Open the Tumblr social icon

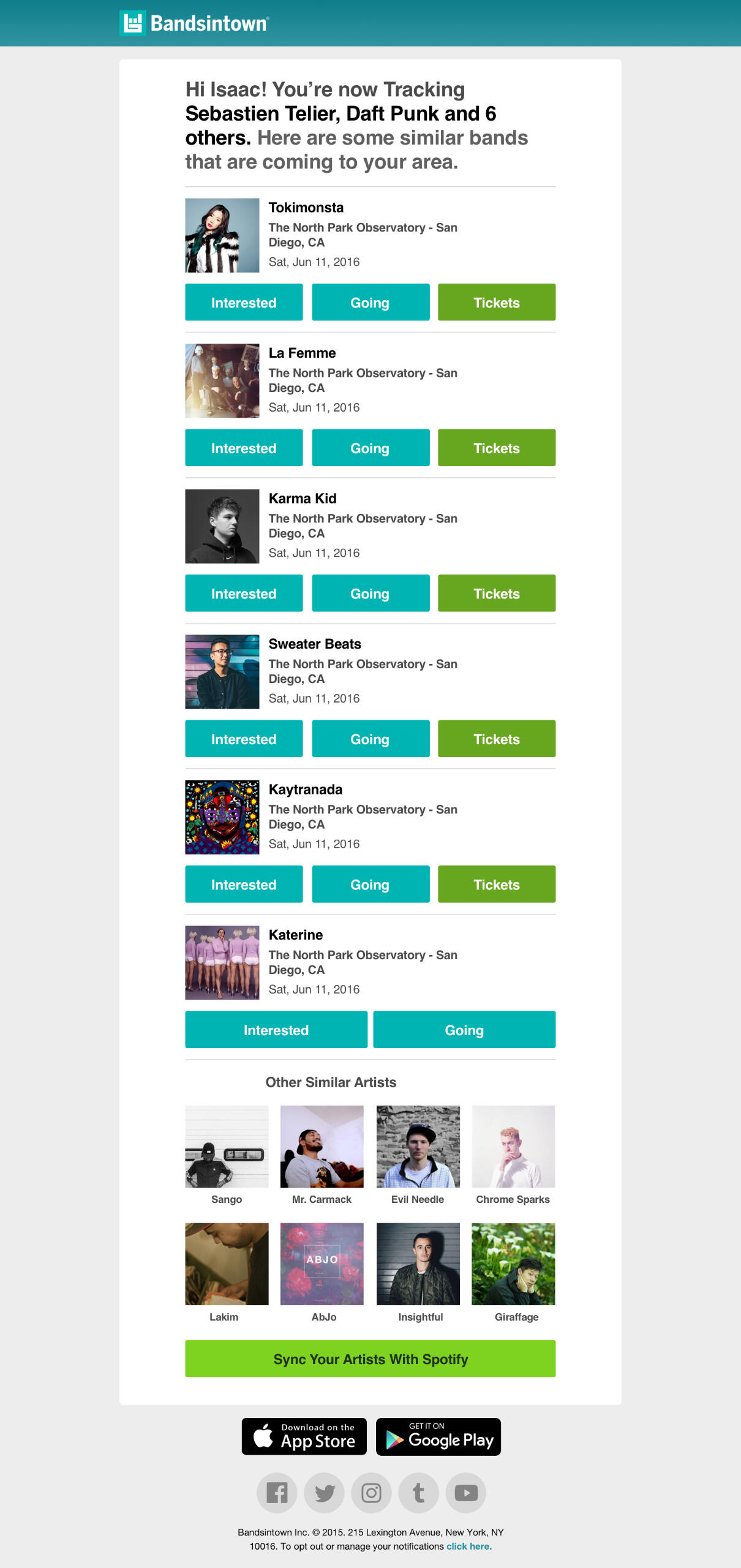tap(419, 1493)
